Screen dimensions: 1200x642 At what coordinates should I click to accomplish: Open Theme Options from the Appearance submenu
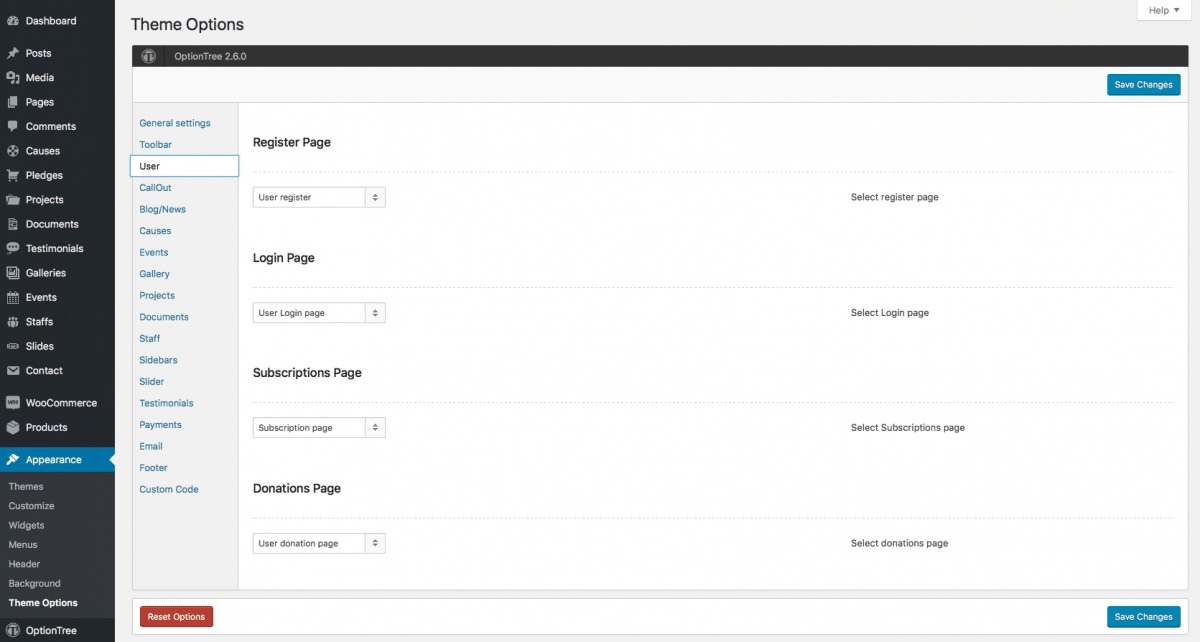pyautogui.click(x=44, y=602)
